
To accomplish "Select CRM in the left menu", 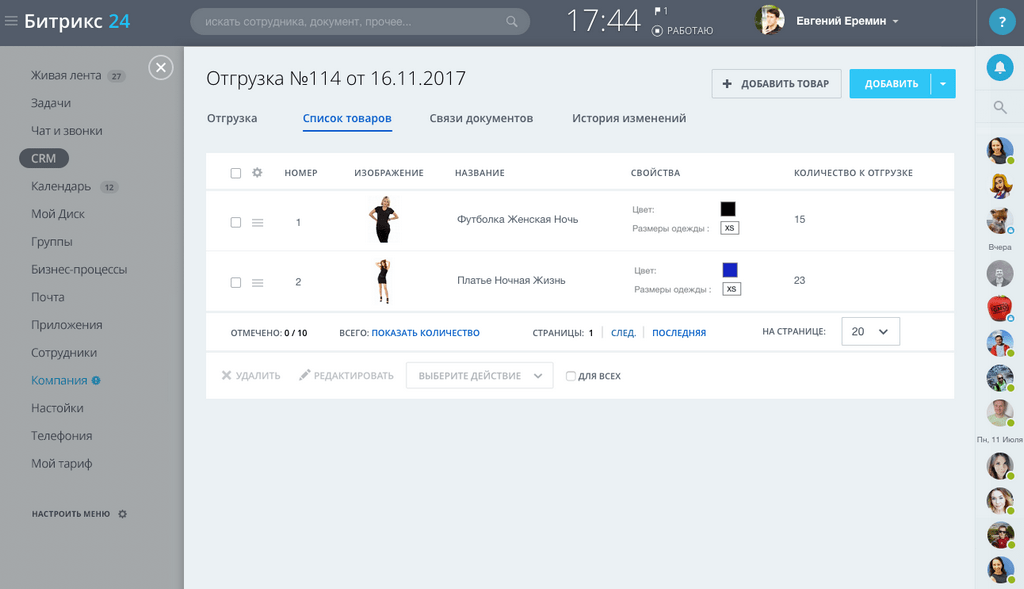I will pyautogui.click(x=44, y=159).
